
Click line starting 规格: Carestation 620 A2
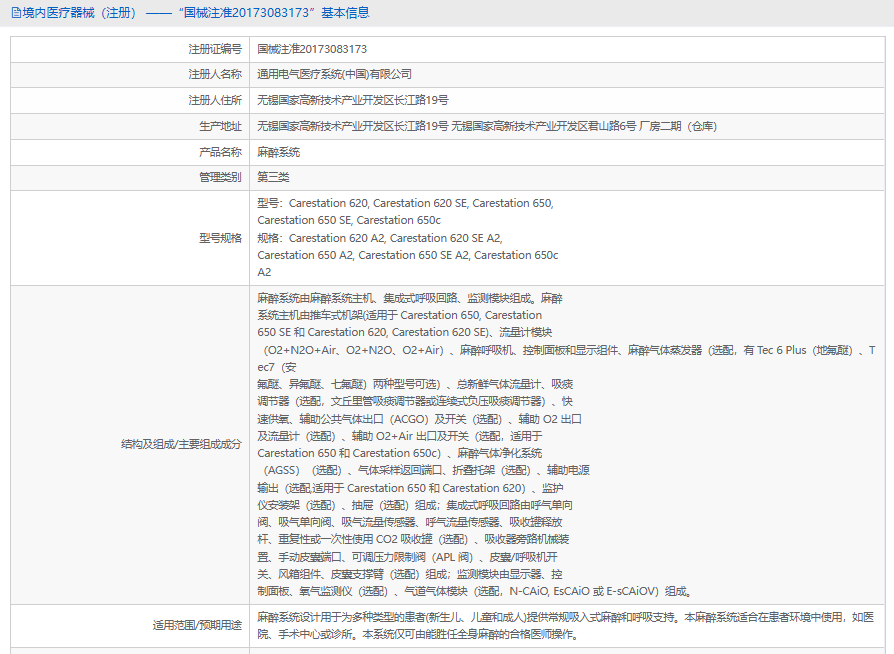(x=380, y=238)
